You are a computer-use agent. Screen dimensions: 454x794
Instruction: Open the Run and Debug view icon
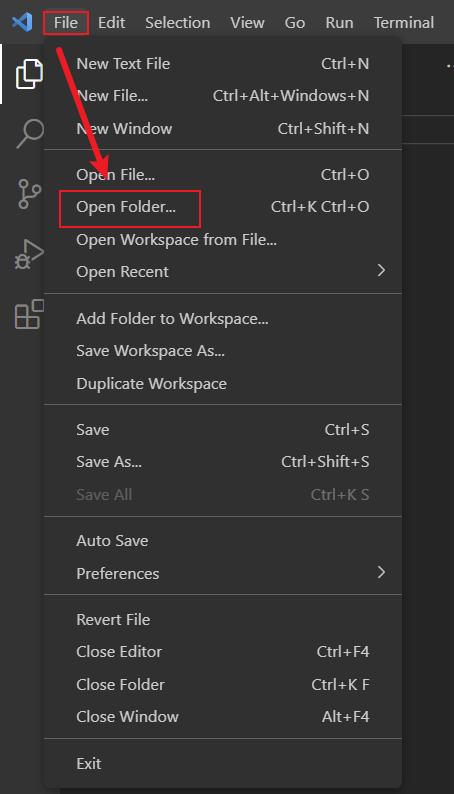point(29,254)
